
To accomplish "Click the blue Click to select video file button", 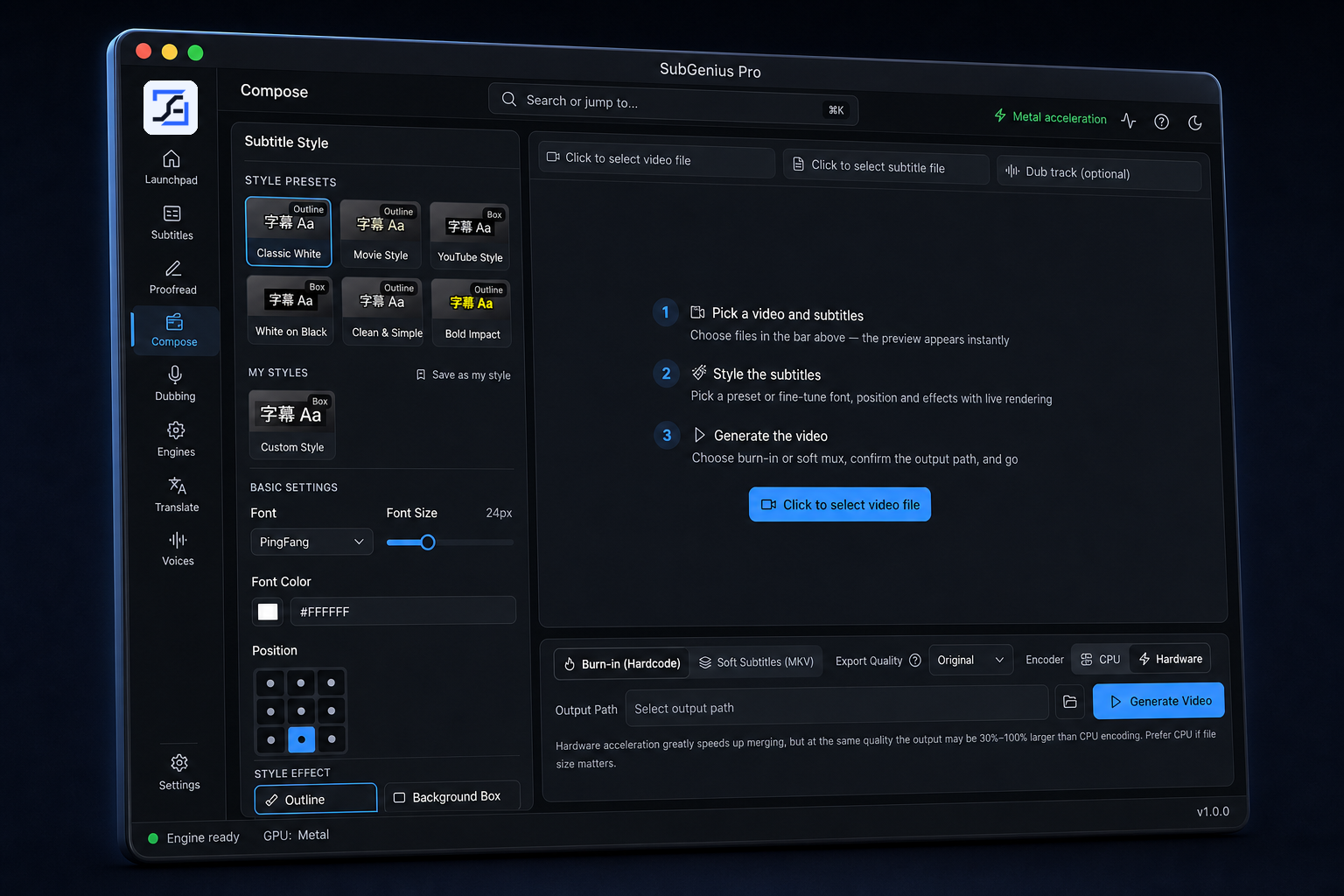I will point(840,505).
